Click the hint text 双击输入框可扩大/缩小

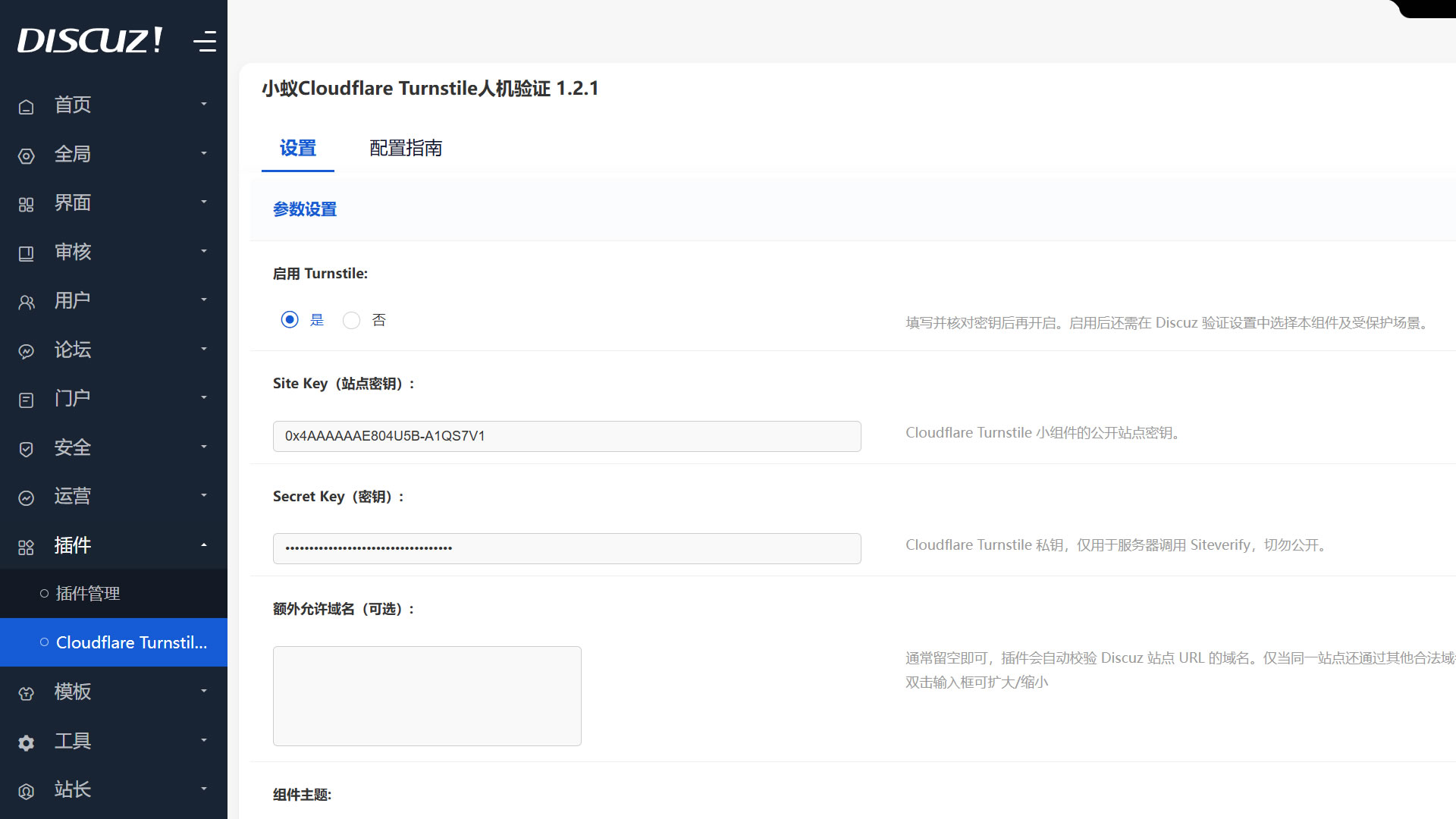(x=977, y=682)
